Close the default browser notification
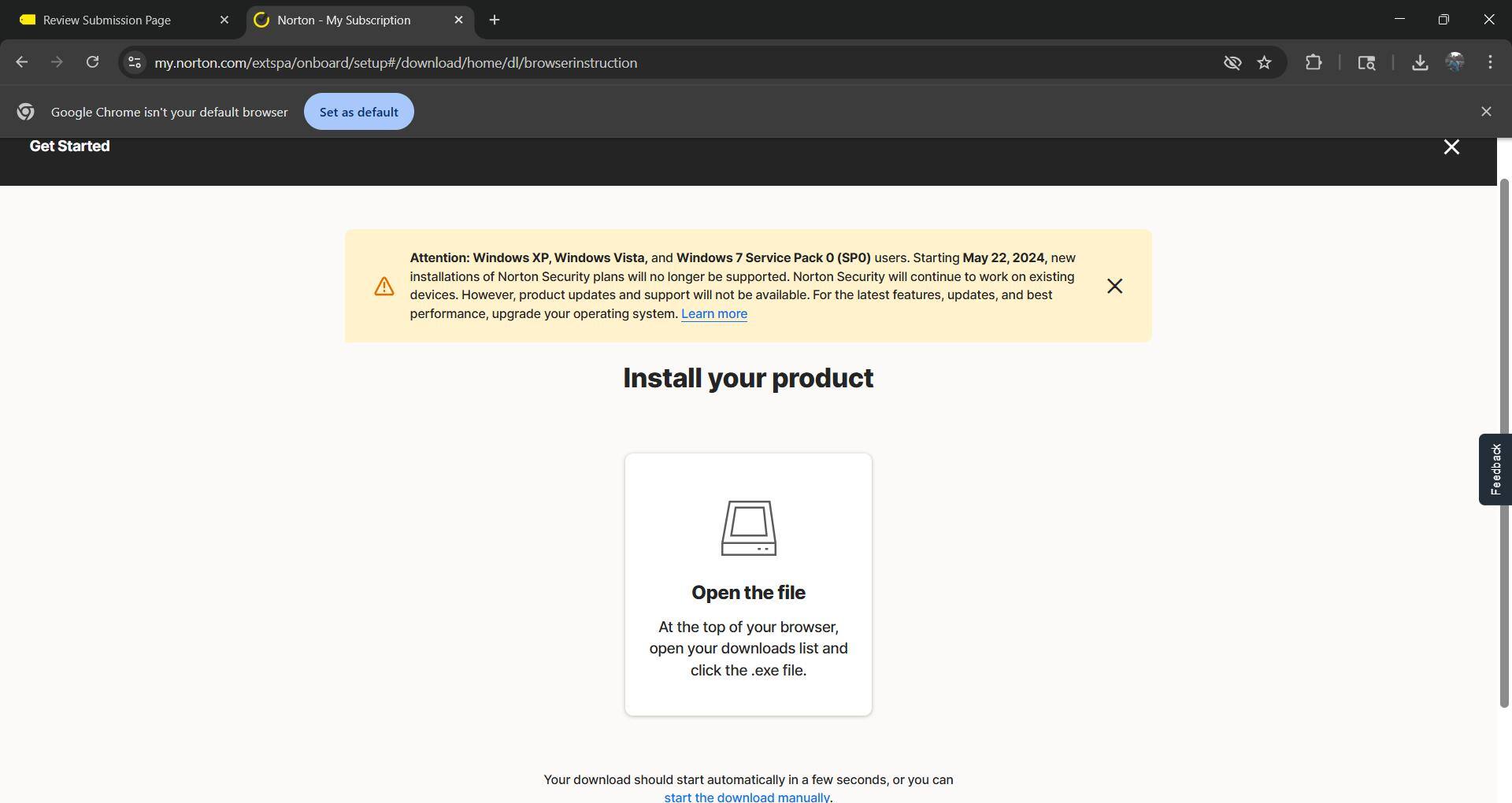The width and height of the screenshot is (1512, 803). pos(1485,111)
